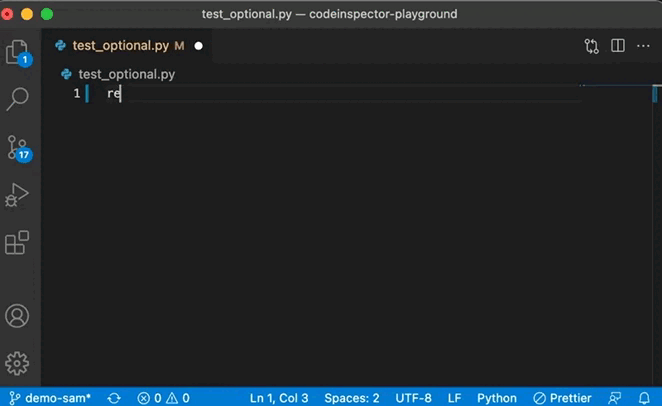Open editor More Actions ellipsis menu
The width and height of the screenshot is (662, 406).
tap(644, 46)
